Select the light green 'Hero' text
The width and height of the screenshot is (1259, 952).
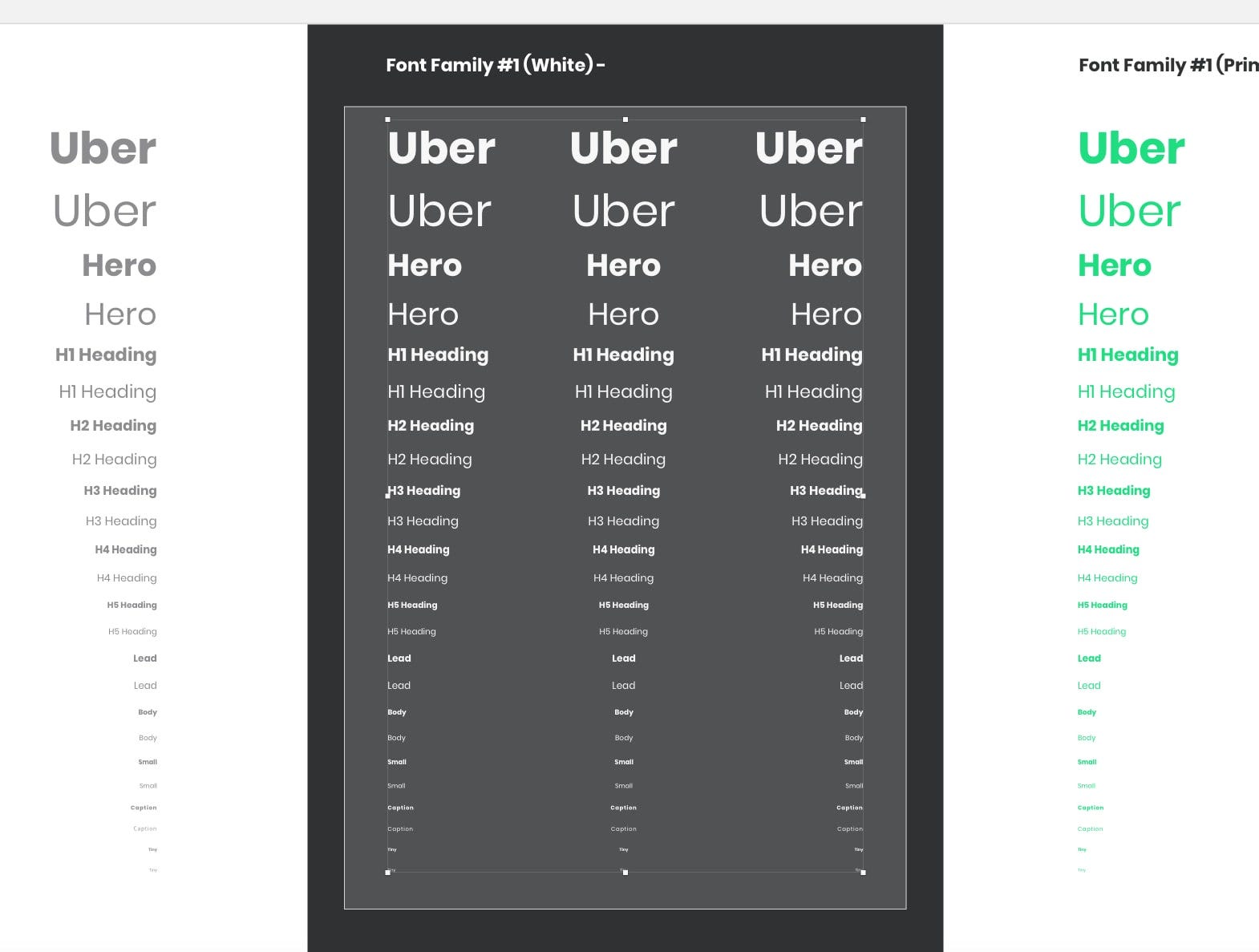pyautogui.click(x=1113, y=314)
